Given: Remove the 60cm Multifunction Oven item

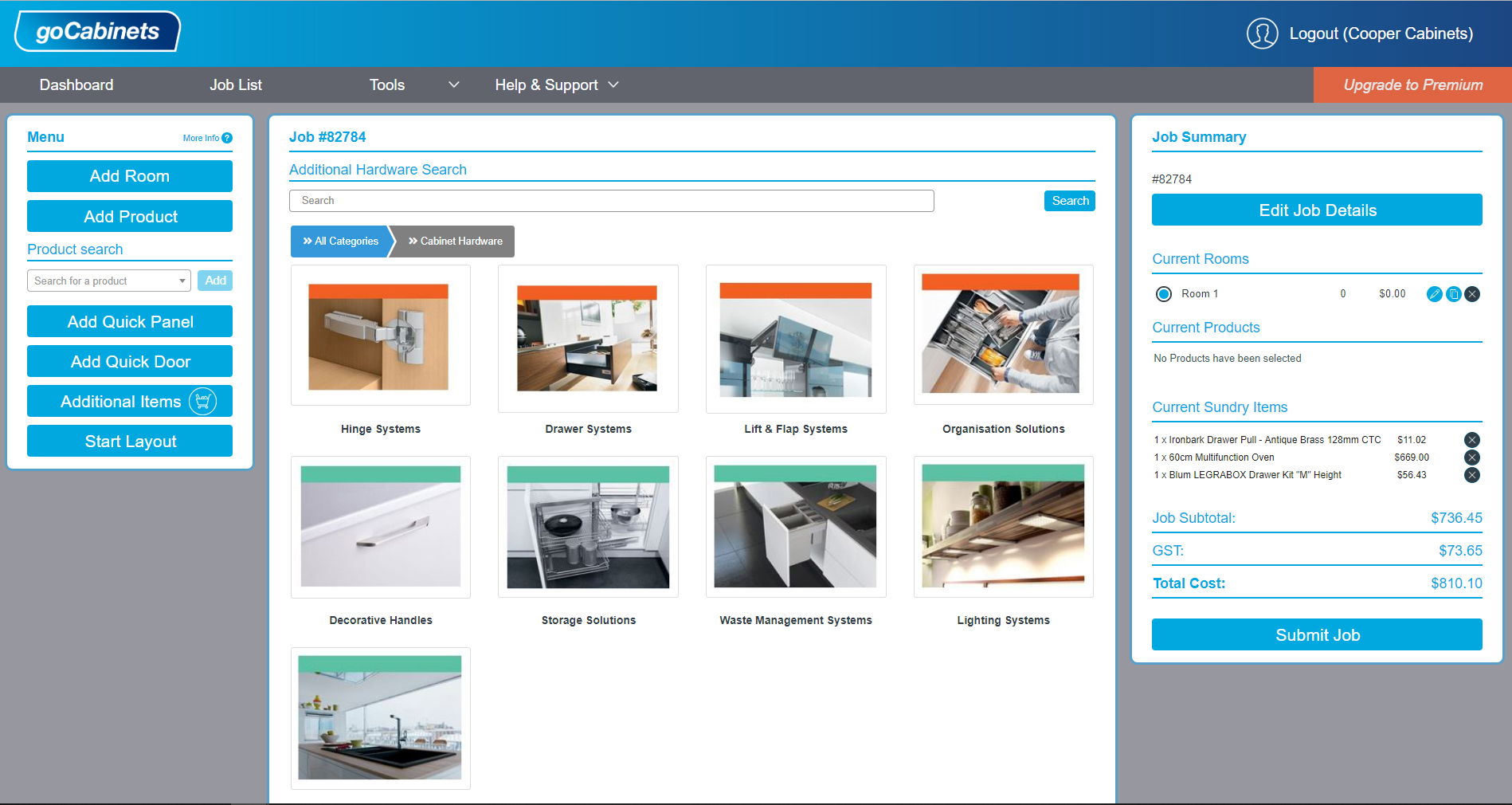Looking at the screenshot, I should click(x=1472, y=457).
